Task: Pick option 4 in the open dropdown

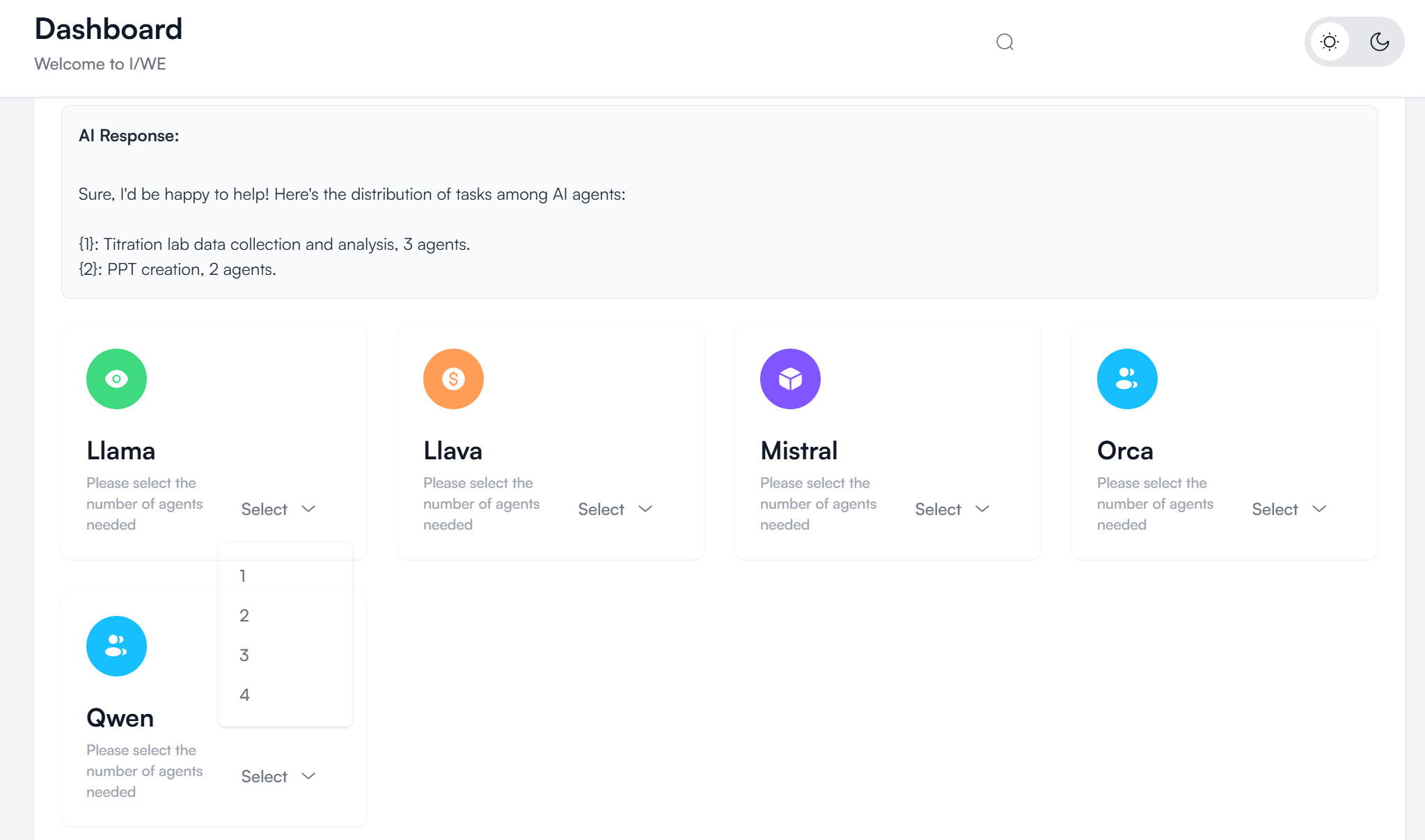Action: click(x=244, y=695)
